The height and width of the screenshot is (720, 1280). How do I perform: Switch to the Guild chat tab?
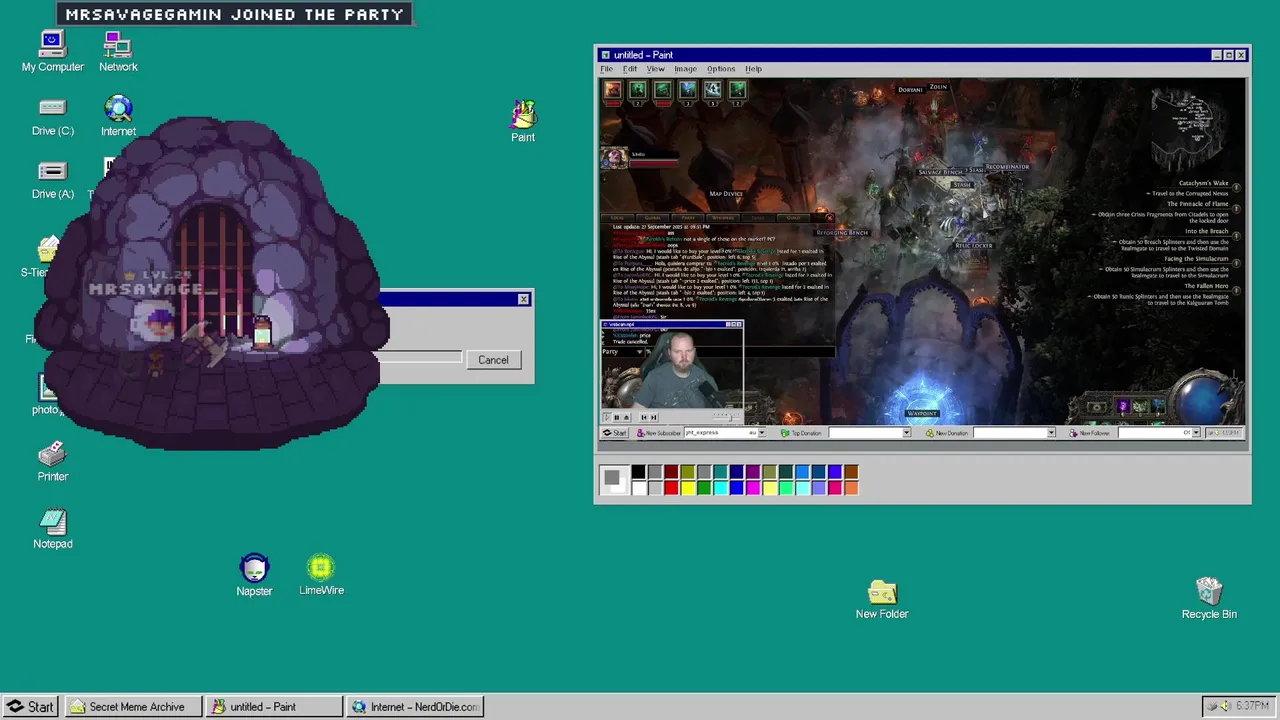pos(793,217)
